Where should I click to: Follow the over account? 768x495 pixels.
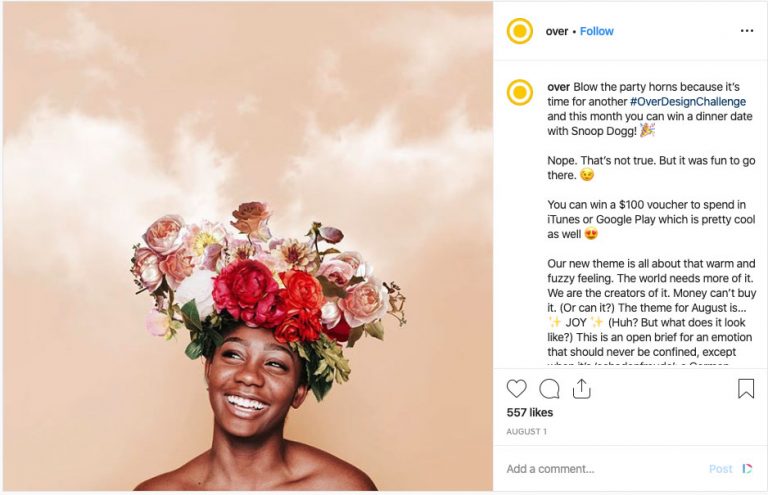click(597, 31)
